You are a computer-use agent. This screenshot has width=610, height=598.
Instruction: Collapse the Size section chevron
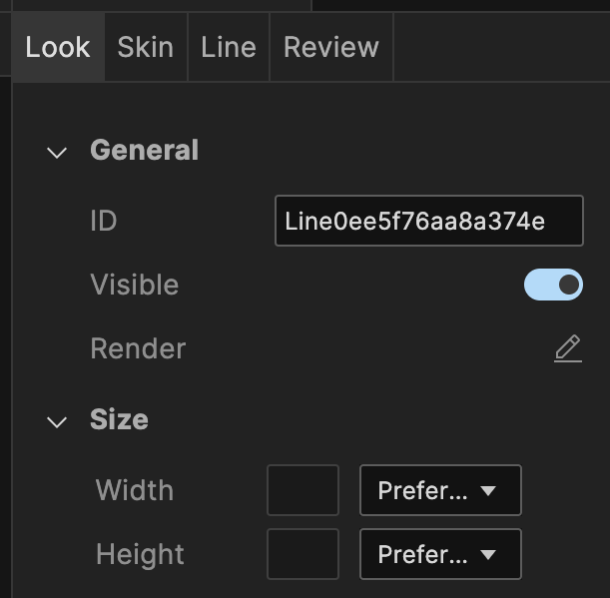(x=58, y=421)
